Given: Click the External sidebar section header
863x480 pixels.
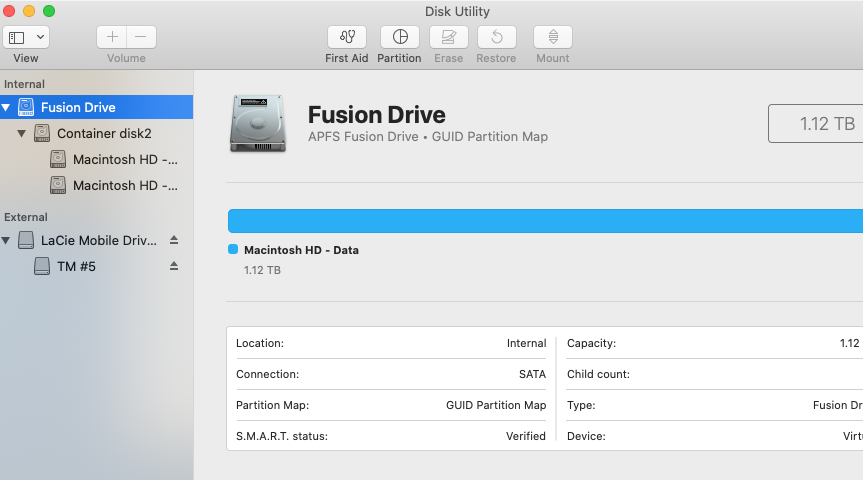Looking at the screenshot, I should click(26, 217).
